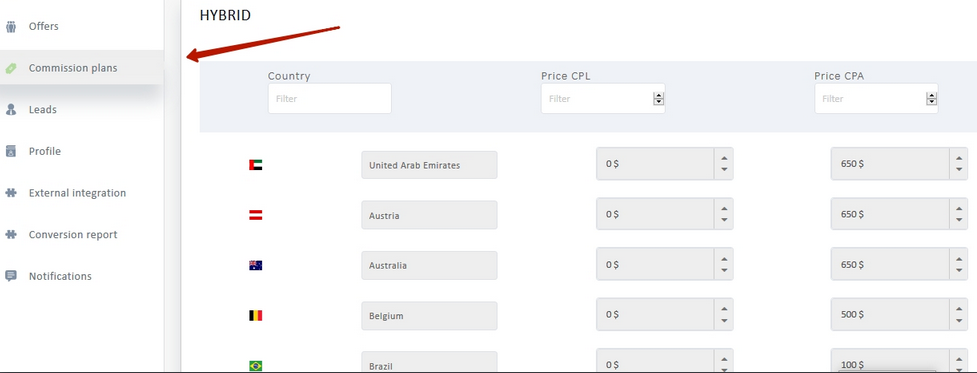Click the Price CPA filter spinner arrows
Viewport: 977px width, 373px height.
(x=932, y=98)
